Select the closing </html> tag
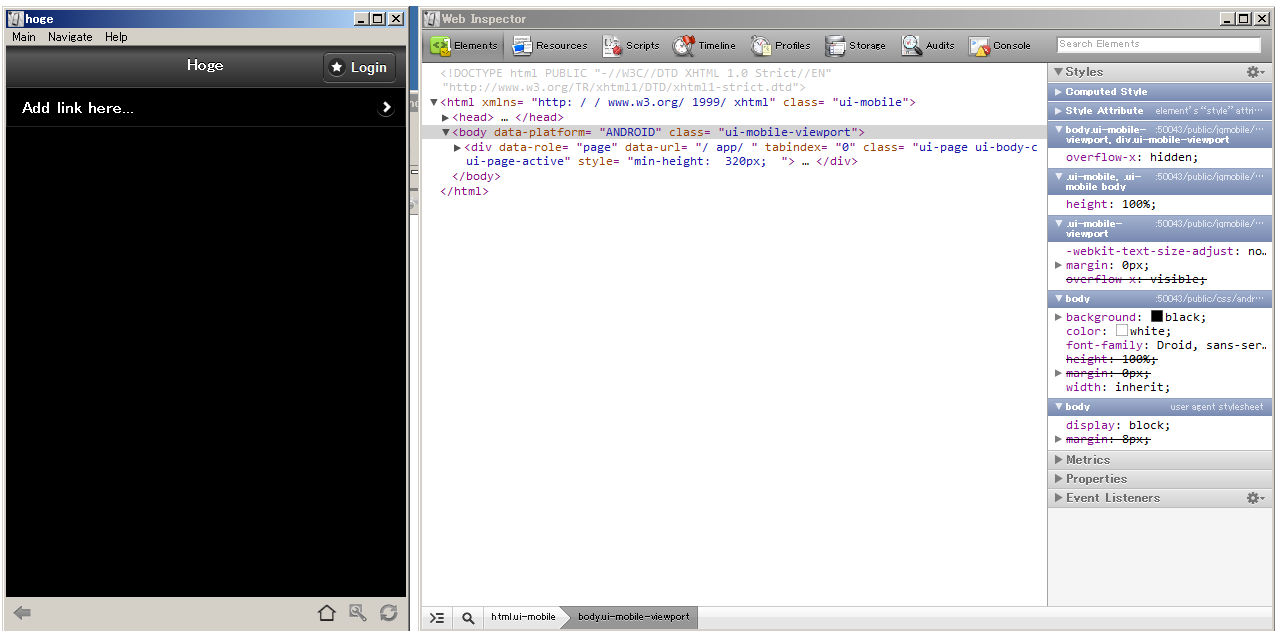The height and width of the screenshot is (631, 1275). tap(464, 191)
